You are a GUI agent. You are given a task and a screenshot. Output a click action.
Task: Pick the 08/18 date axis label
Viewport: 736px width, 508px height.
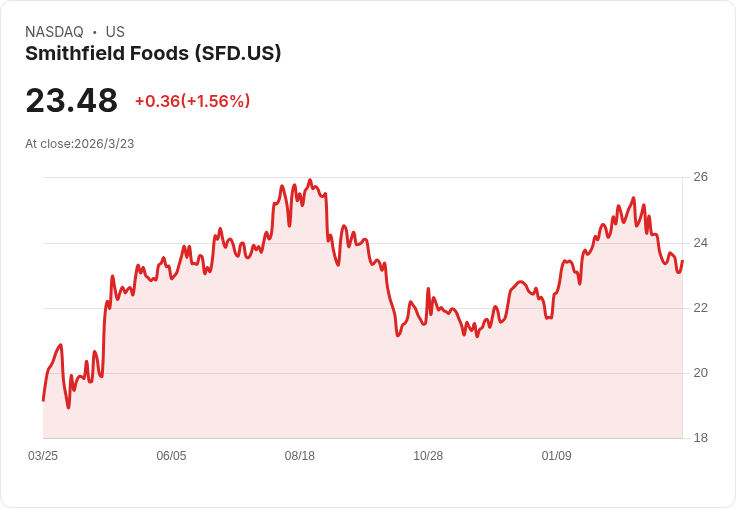(300, 456)
